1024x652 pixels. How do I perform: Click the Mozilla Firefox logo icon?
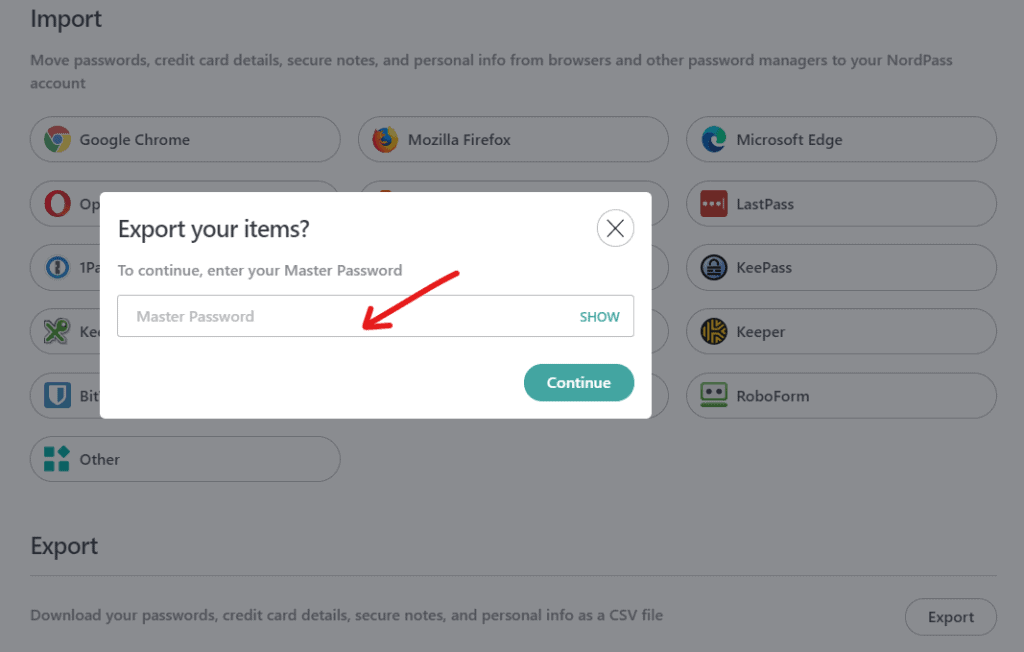[385, 140]
